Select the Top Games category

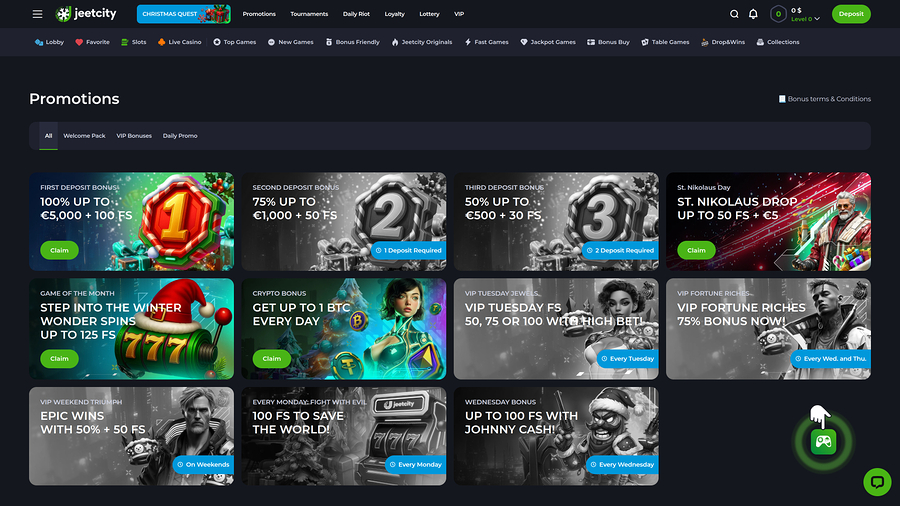pyautogui.click(x=234, y=42)
